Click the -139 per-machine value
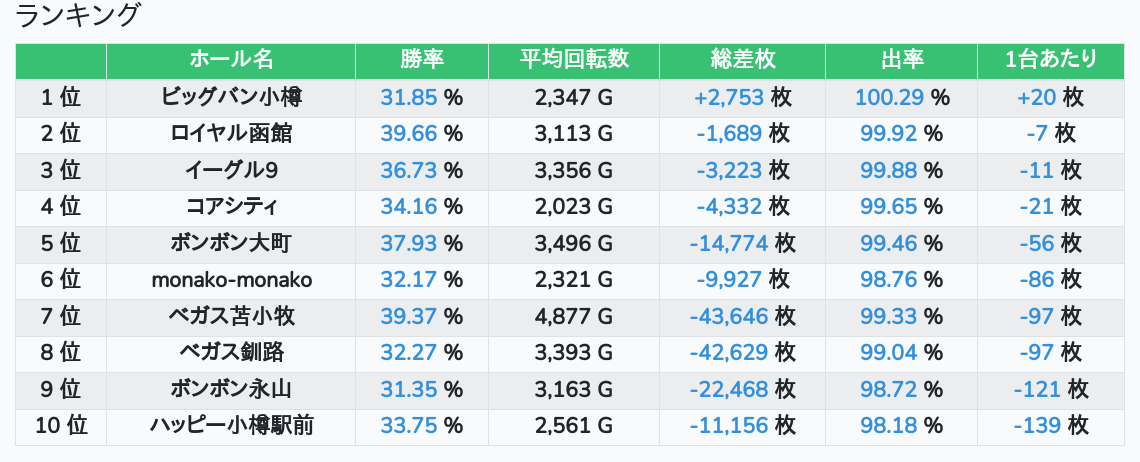1140x462 pixels. click(x=1037, y=426)
